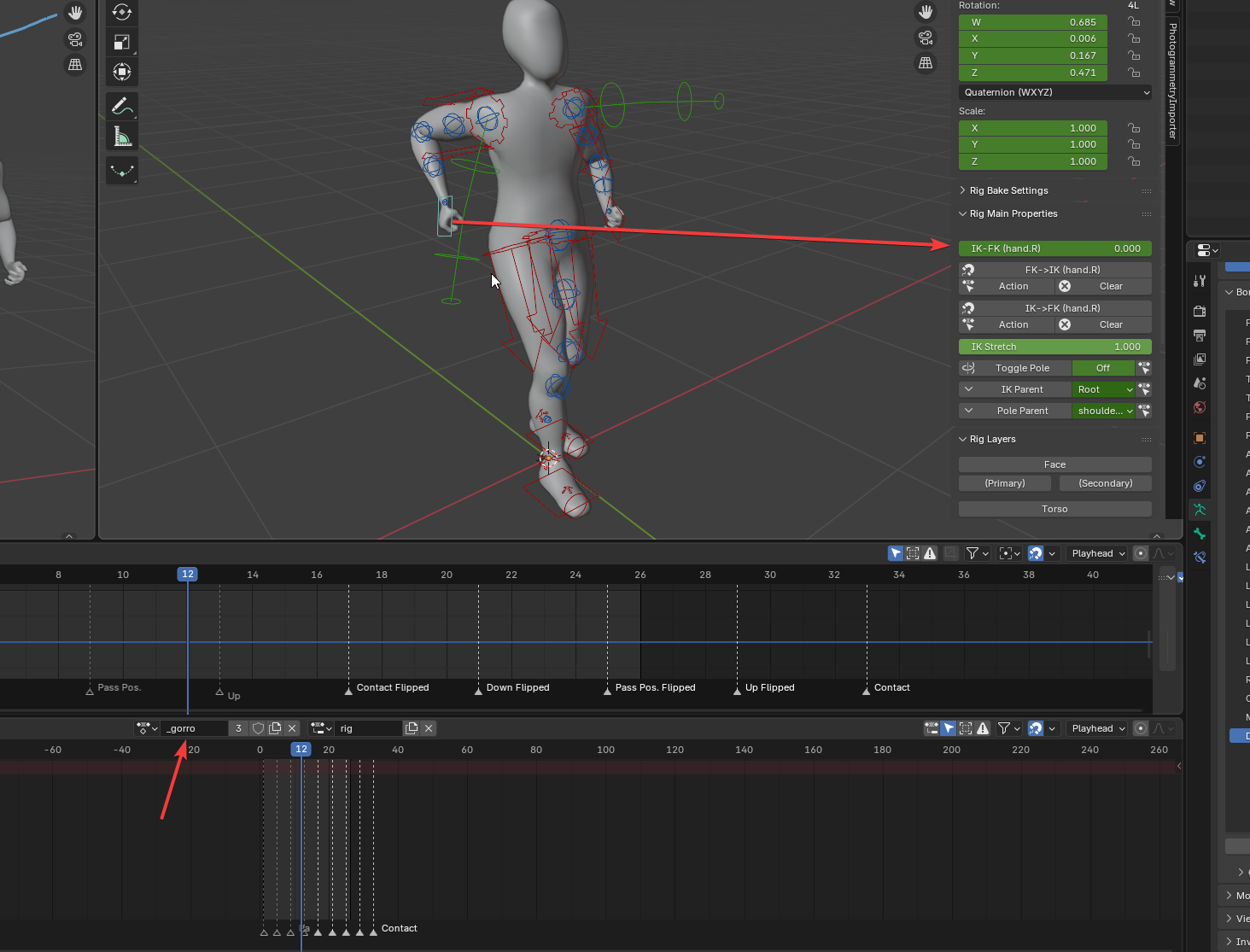The width and height of the screenshot is (1250, 952).
Task: Open the Render properties tab icon
Action: click(x=1200, y=311)
